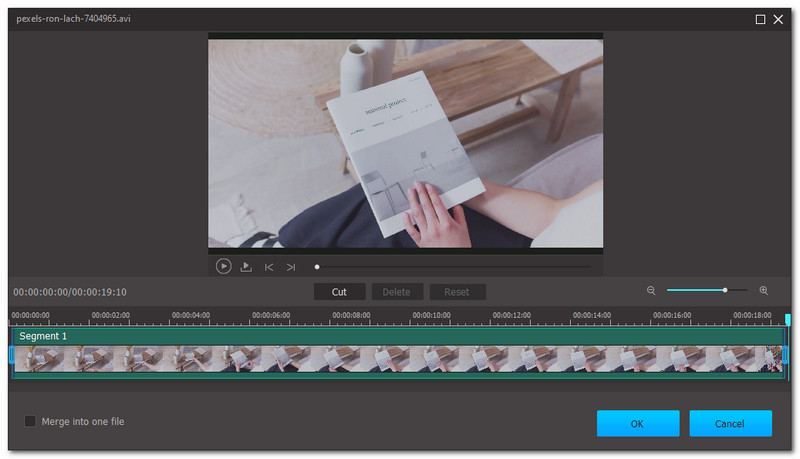Click the export frame icon beside Play
The image size is (800, 459).
coord(246,267)
